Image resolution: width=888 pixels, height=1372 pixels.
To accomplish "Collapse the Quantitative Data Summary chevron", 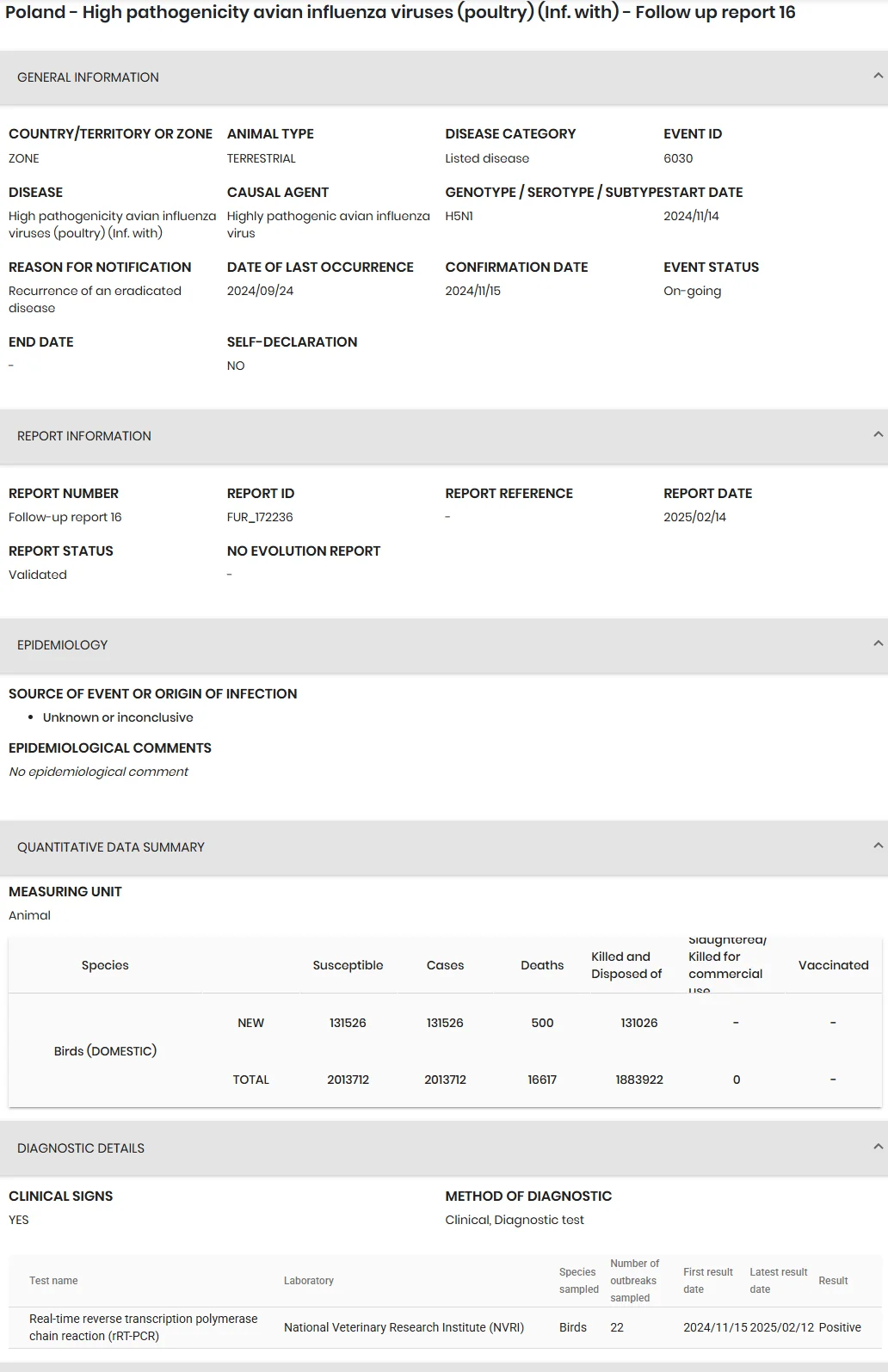I will pyautogui.click(x=878, y=846).
